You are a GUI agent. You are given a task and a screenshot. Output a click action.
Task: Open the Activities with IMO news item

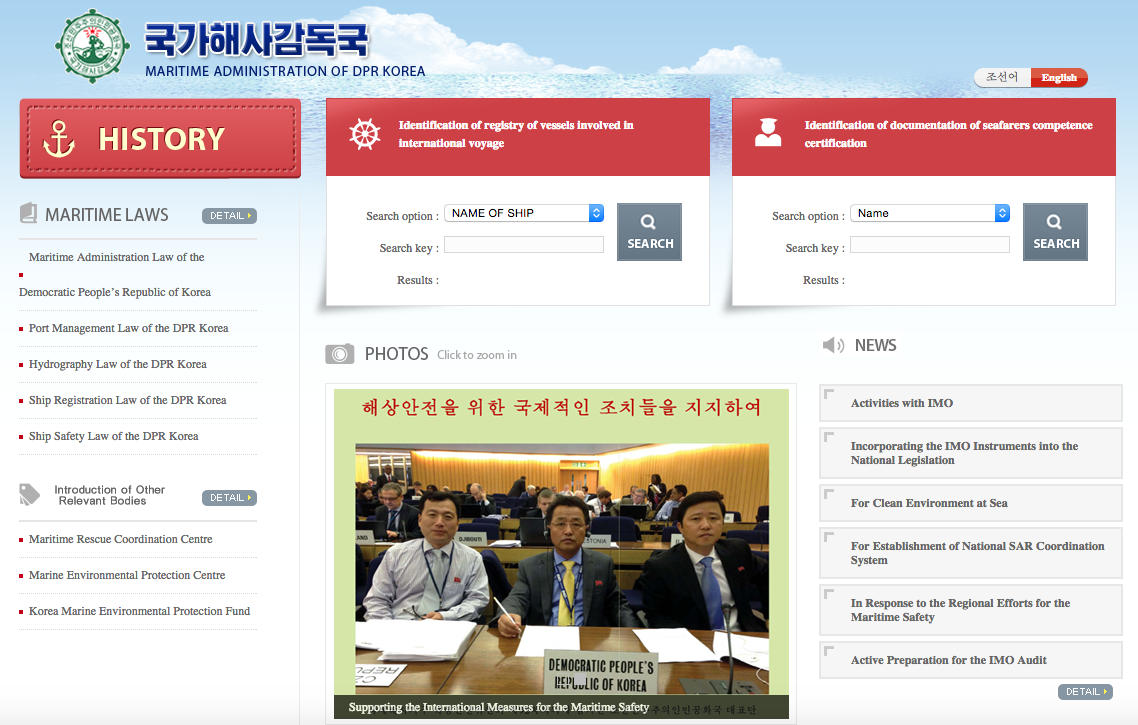(x=902, y=403)
